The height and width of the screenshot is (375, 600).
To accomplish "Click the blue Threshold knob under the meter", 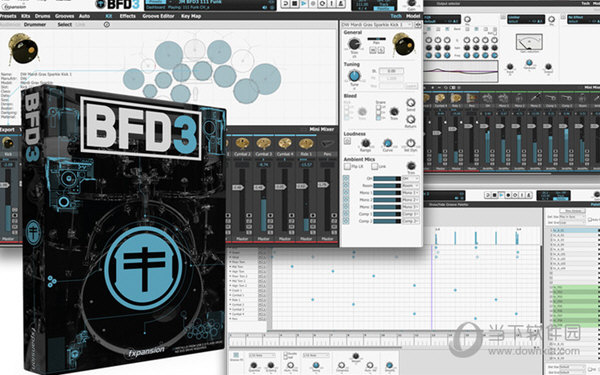I will [x=529, y=63].
